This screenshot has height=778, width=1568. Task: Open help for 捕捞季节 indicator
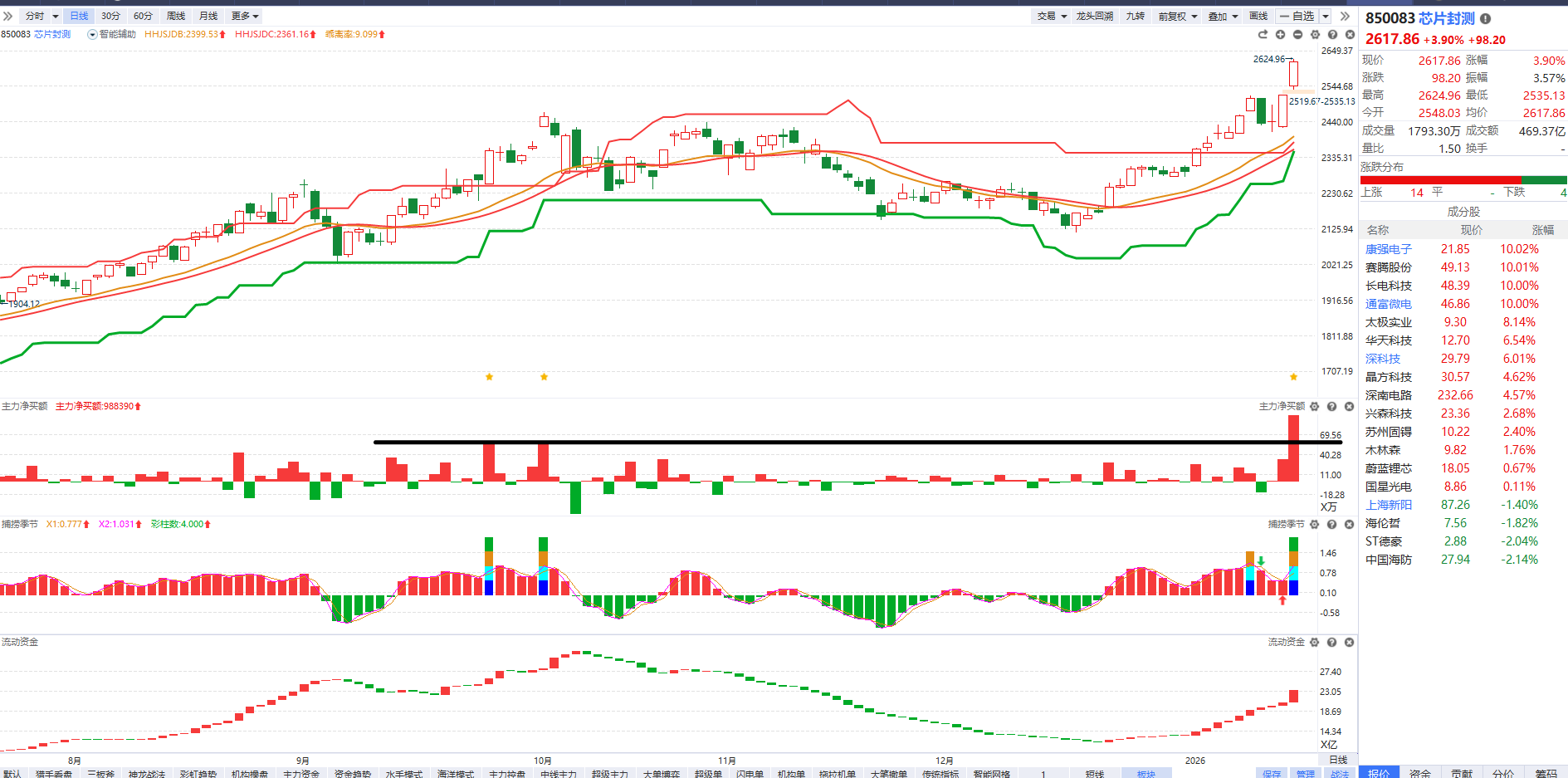click(x=1331, y=525)
